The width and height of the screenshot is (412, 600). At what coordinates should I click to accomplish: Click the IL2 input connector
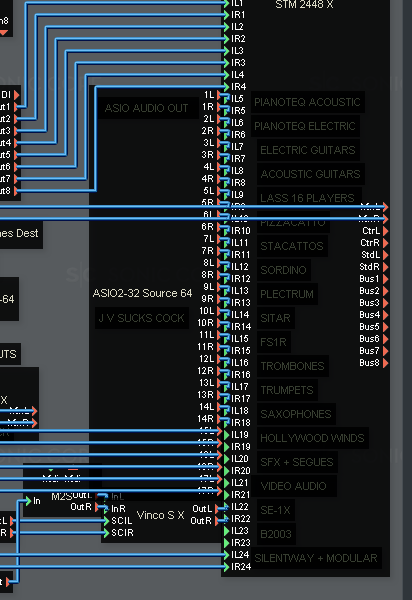coord(226,27)
